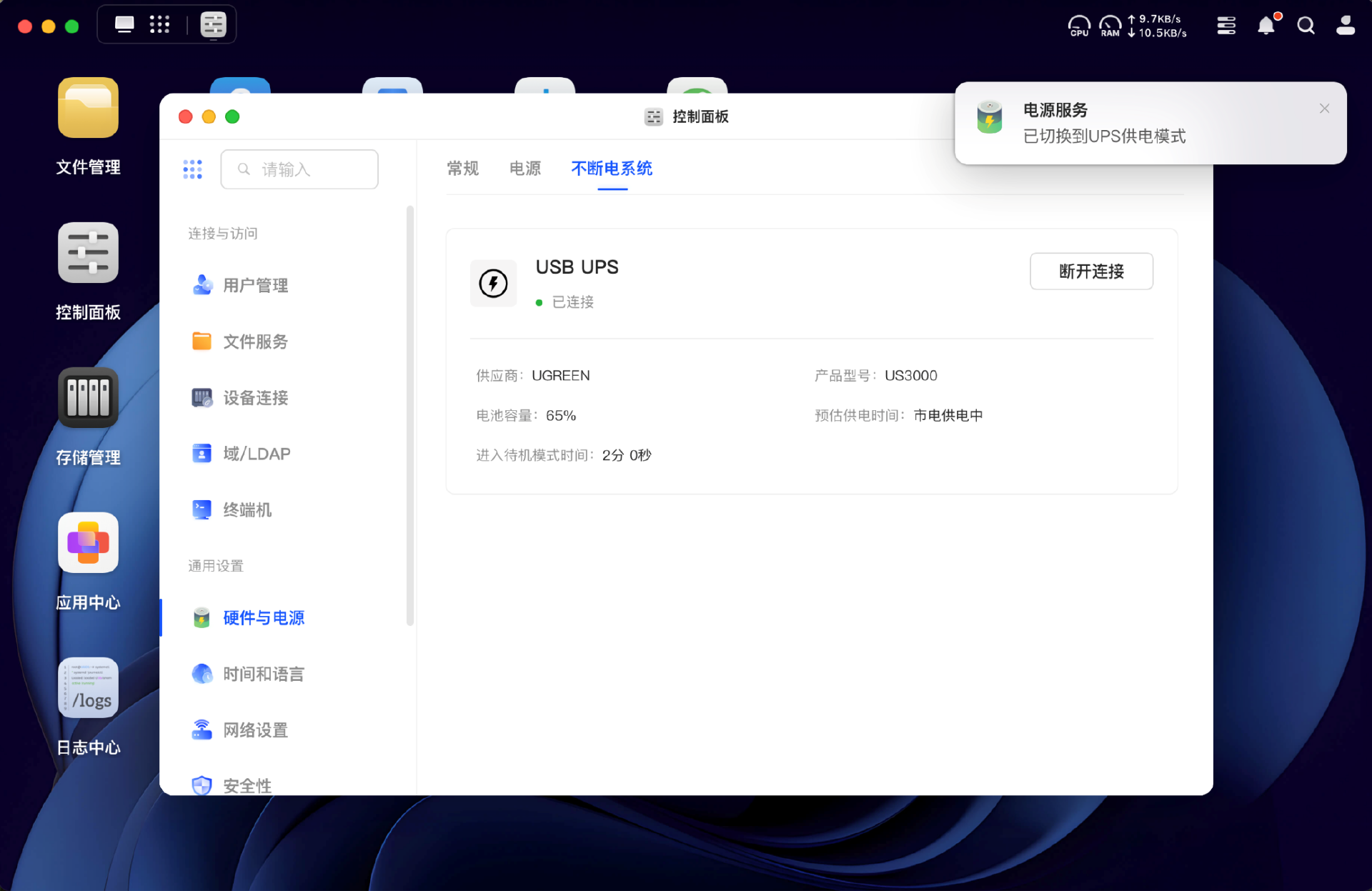Viewport: 1372px width, 891px height.
Task: Open the global search magnifier
Action: pos(1306,26)
